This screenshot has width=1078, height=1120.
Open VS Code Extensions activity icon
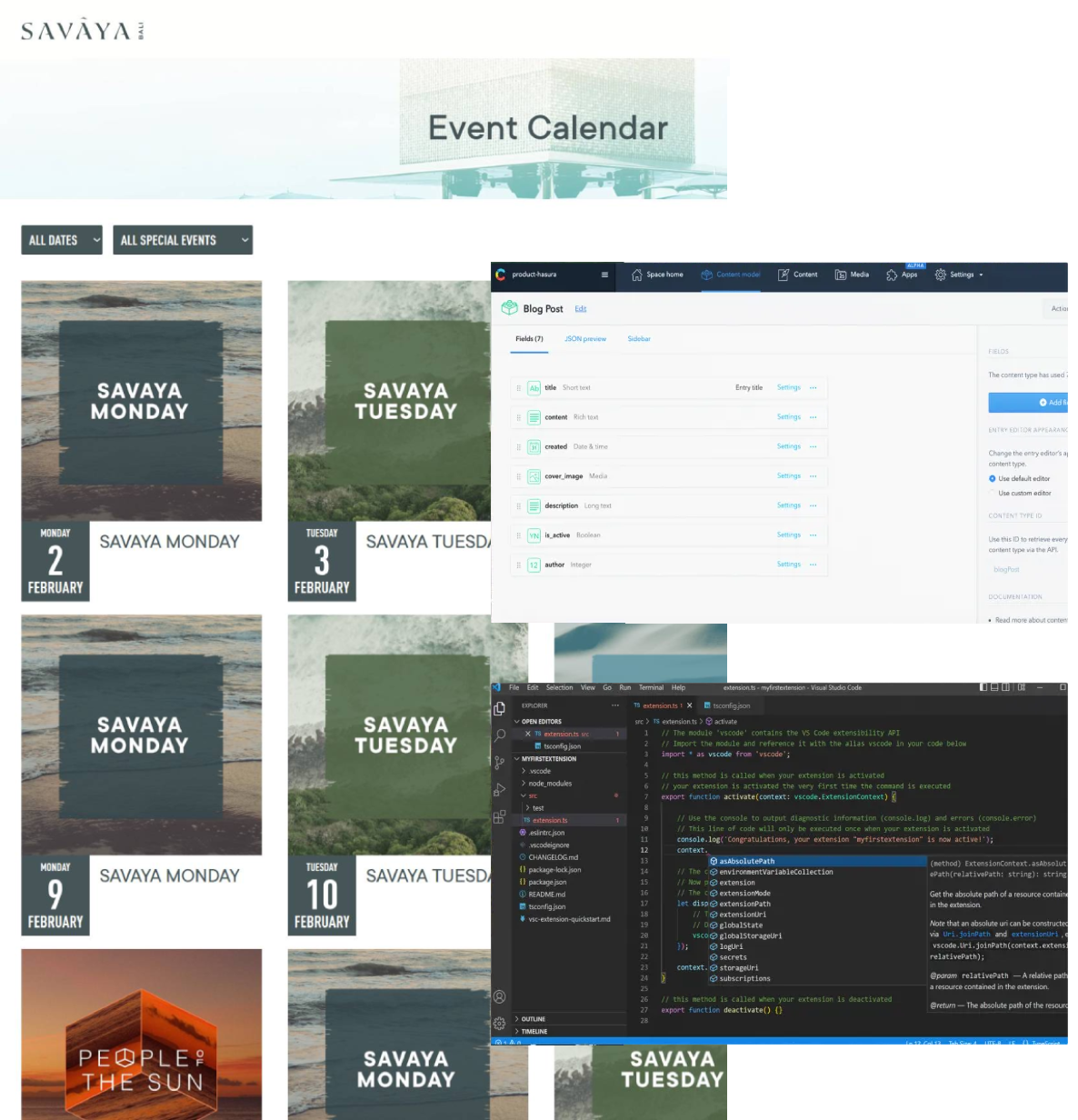click(499, 816)
